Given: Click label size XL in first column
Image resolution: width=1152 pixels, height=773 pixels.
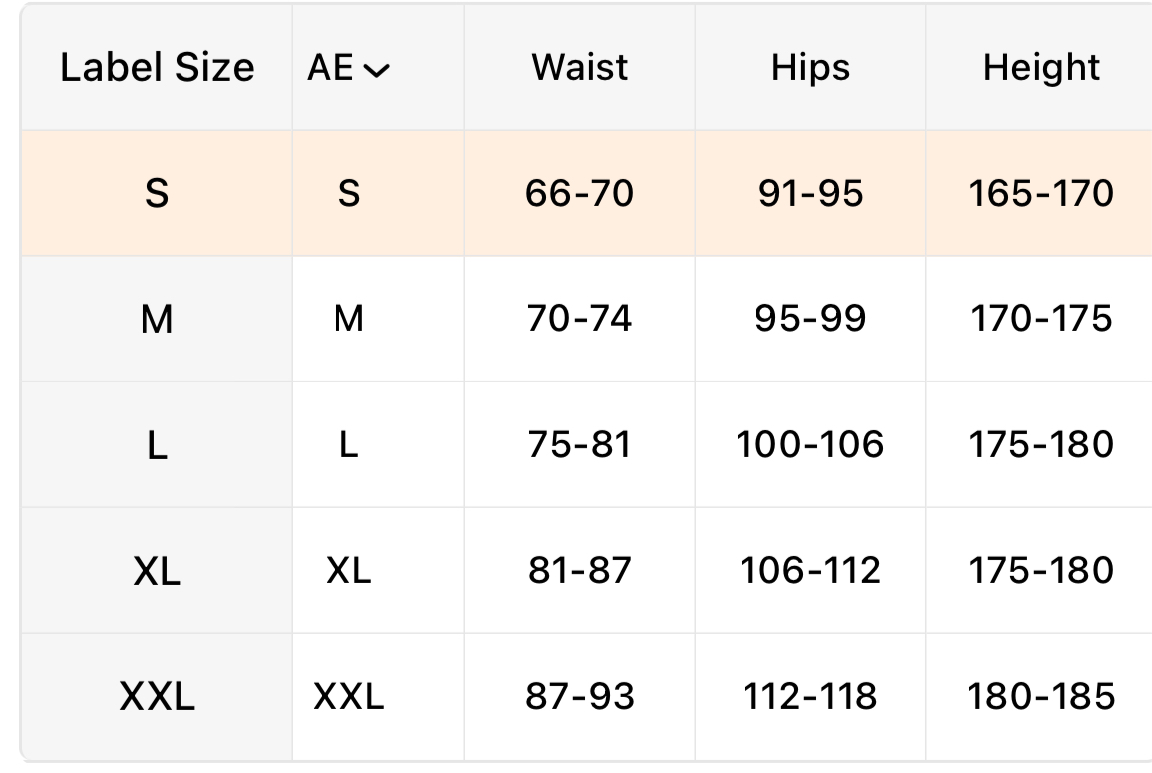Looking at the screenshot, I should coord(157,571).
